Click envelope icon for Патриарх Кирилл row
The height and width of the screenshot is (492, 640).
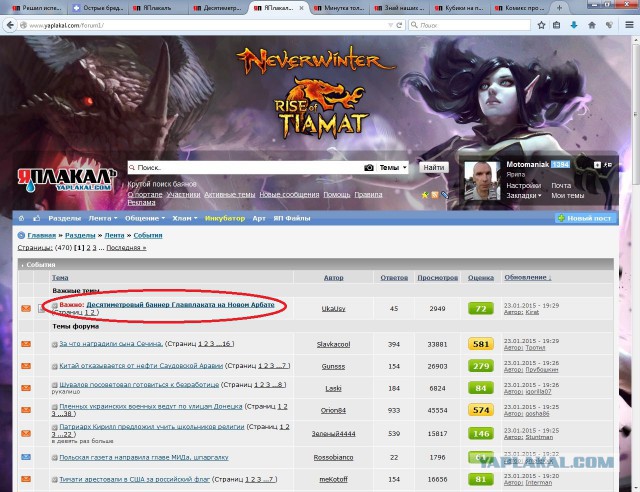[26, 433]
